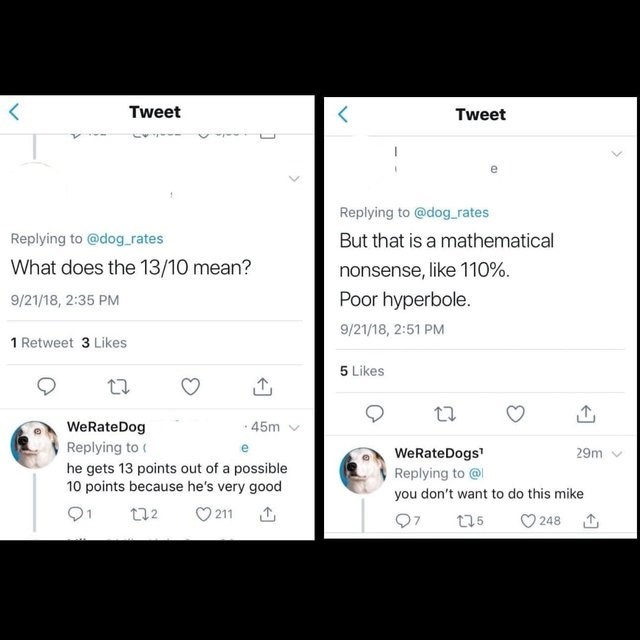Image resolution: width=640 pixels, height=640 pixels.
Task: Reply to the mathematical nonsense tweet
Action: [374, 413]
